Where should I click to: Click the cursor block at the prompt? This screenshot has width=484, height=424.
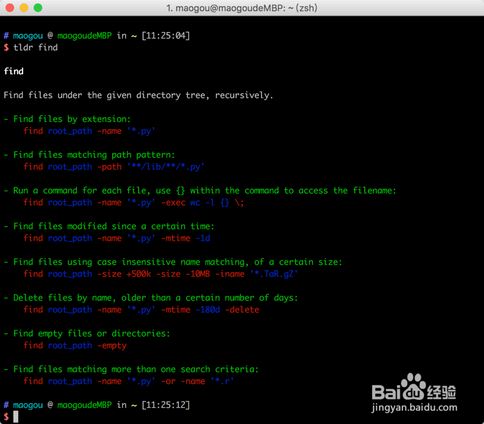[x=16, y=417]
